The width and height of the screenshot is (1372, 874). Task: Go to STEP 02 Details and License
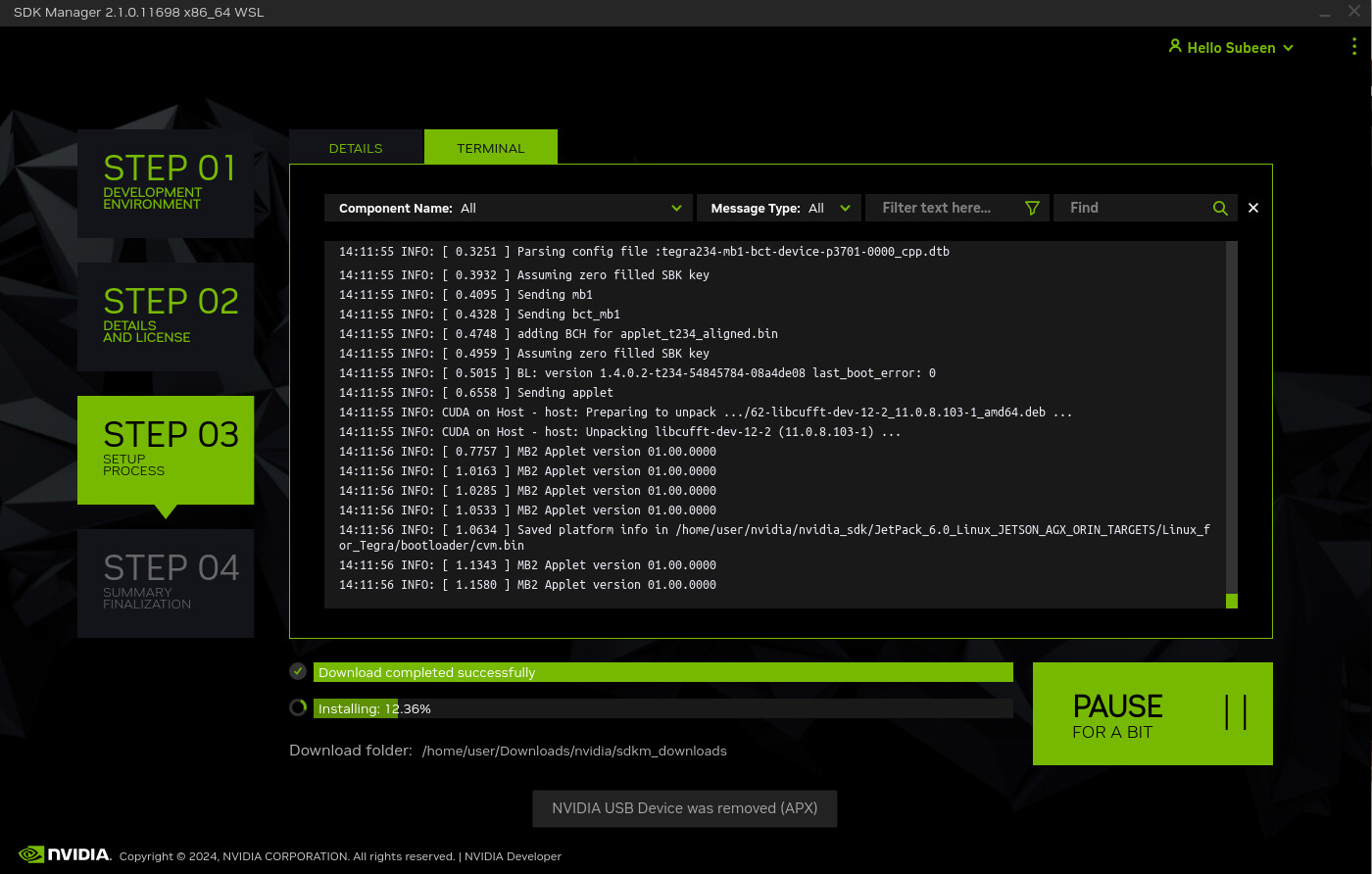[166, 316]
